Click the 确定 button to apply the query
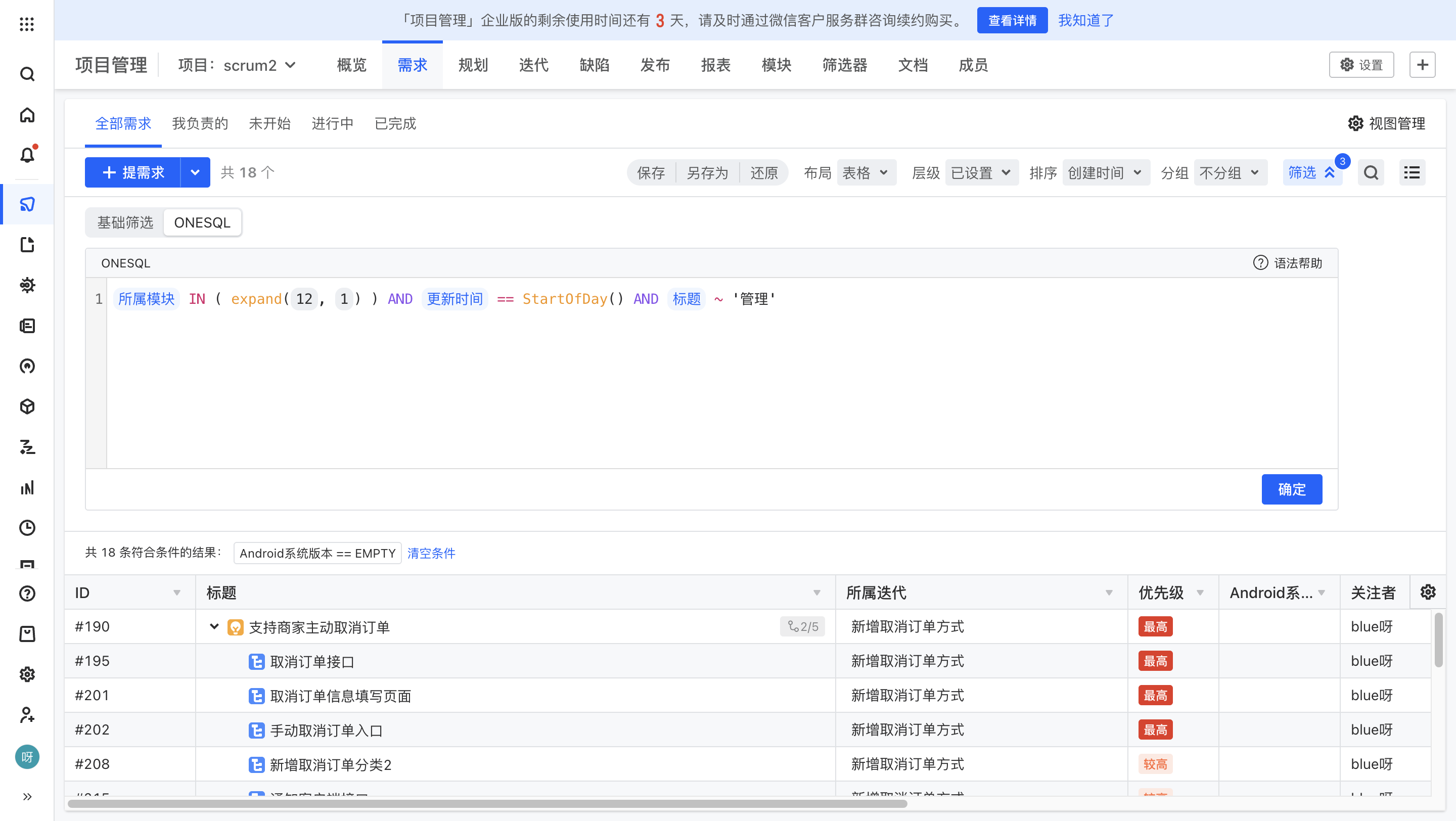1456x821 pixels. pyautogui.click(x=1292, y=489)
